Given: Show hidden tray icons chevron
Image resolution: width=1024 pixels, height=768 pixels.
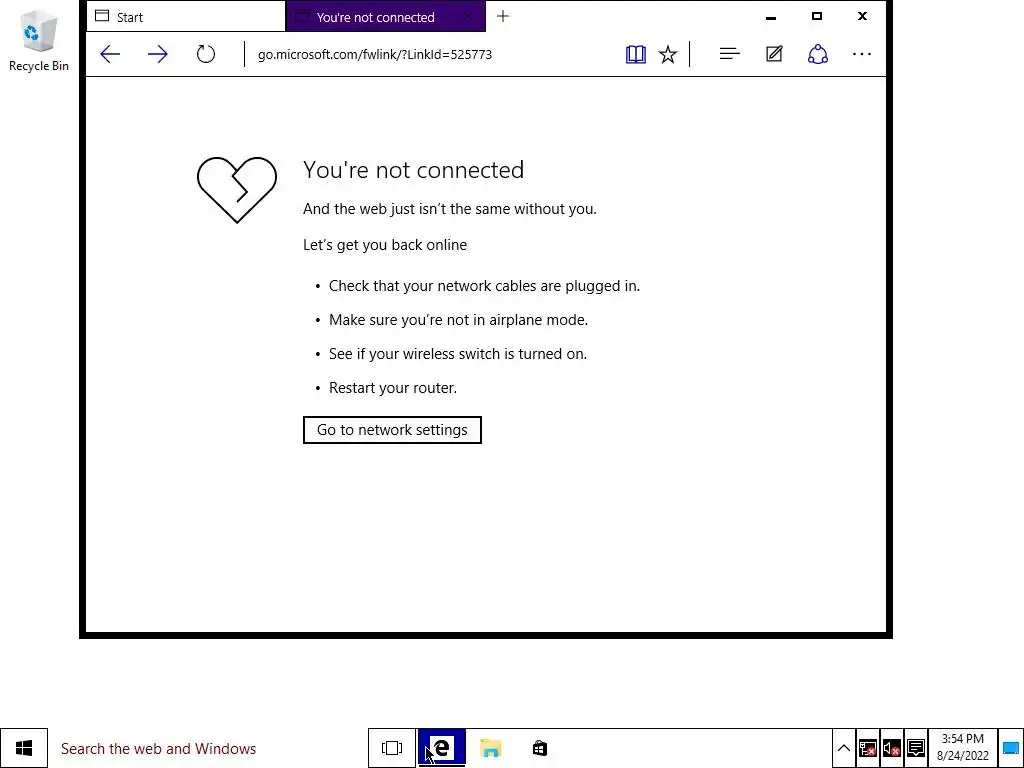Looking at the screenshot, I should pyautogui.click(x=843, y=748).
